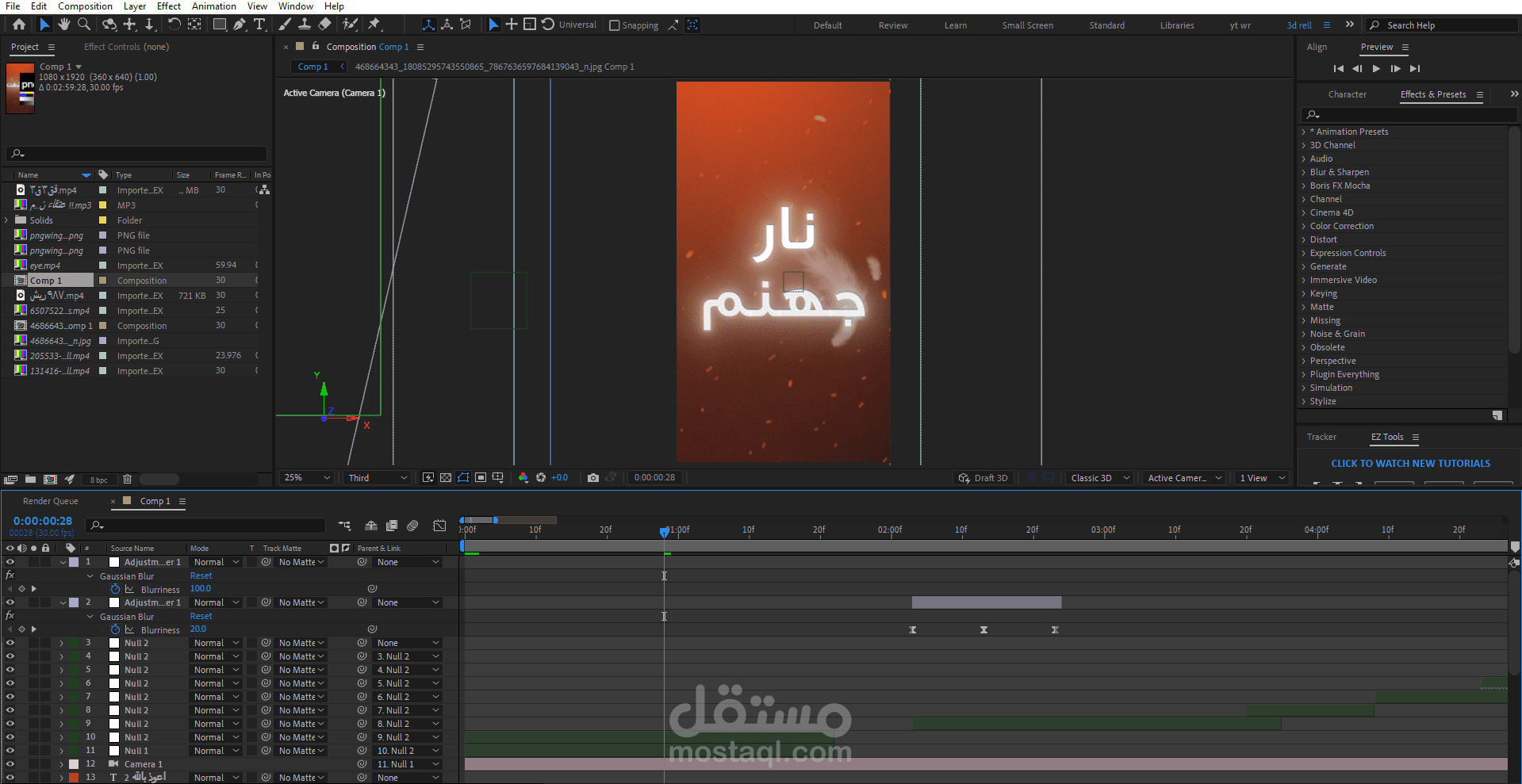1522x784 pixels.
Task: Switch to the Render Queue tab
Action: coord(51,501)
